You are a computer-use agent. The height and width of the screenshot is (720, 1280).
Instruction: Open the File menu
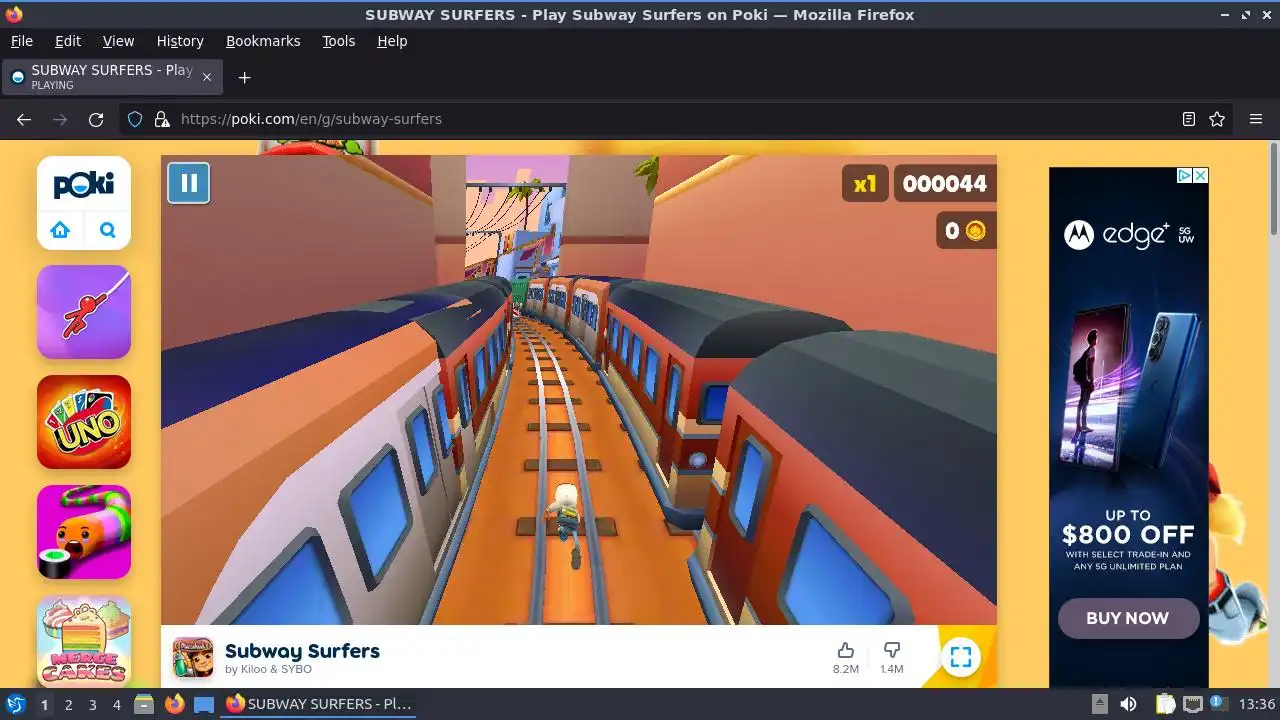tap(21, 41)
